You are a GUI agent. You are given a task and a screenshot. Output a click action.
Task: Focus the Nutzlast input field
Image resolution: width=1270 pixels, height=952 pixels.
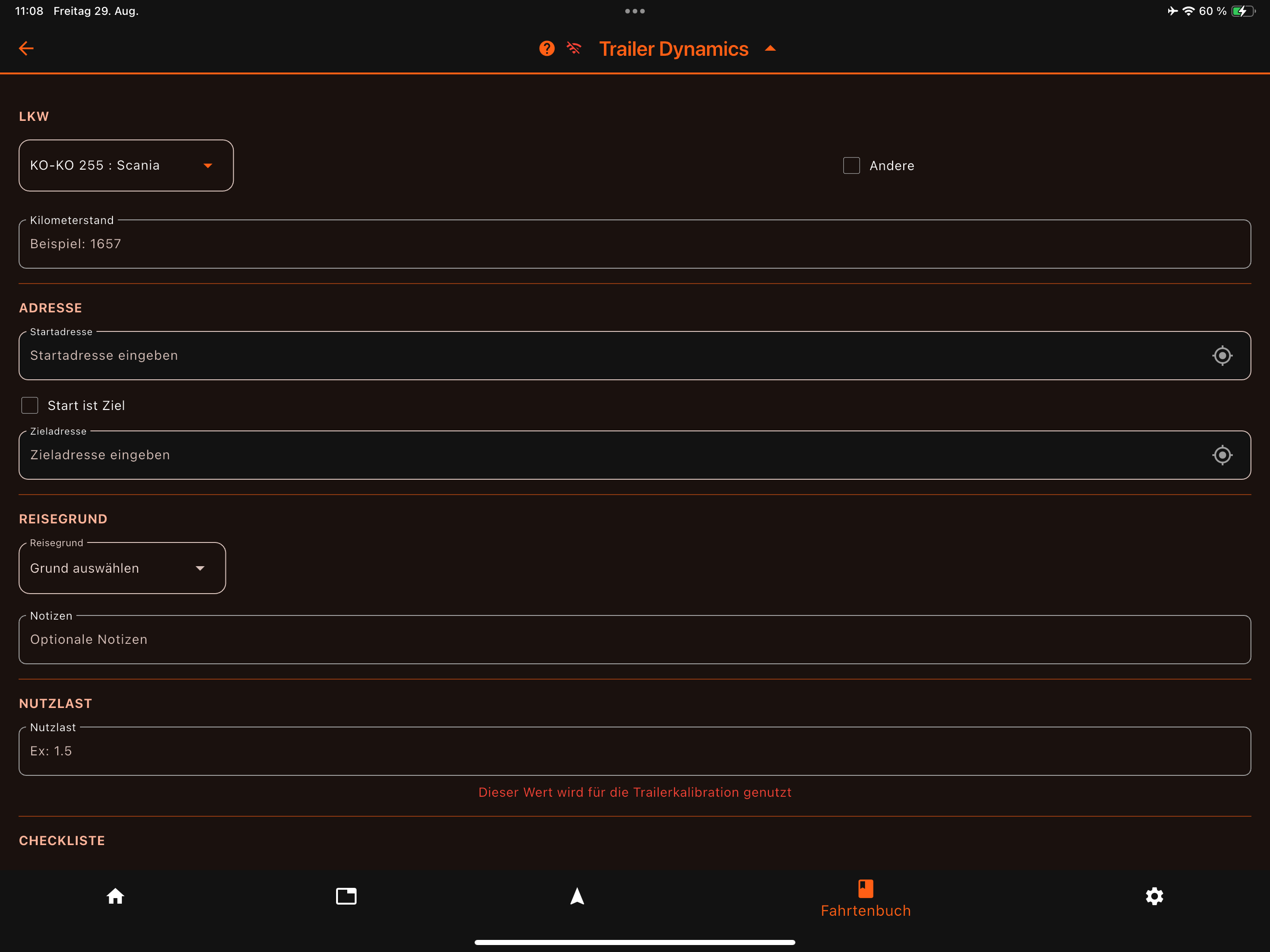coord(635,751)
